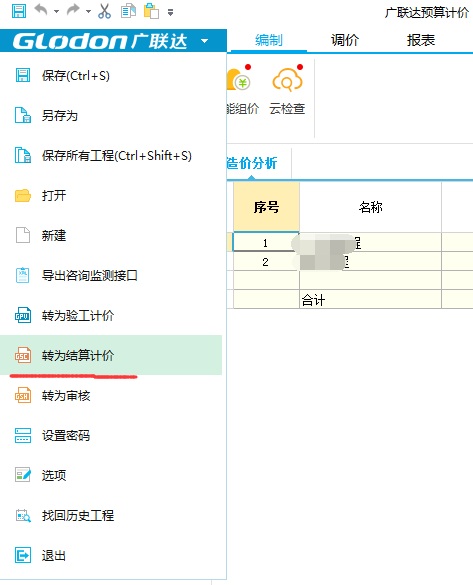473x585 pixels.
Task: Click the 名称 column header
Action: [370, 207]
